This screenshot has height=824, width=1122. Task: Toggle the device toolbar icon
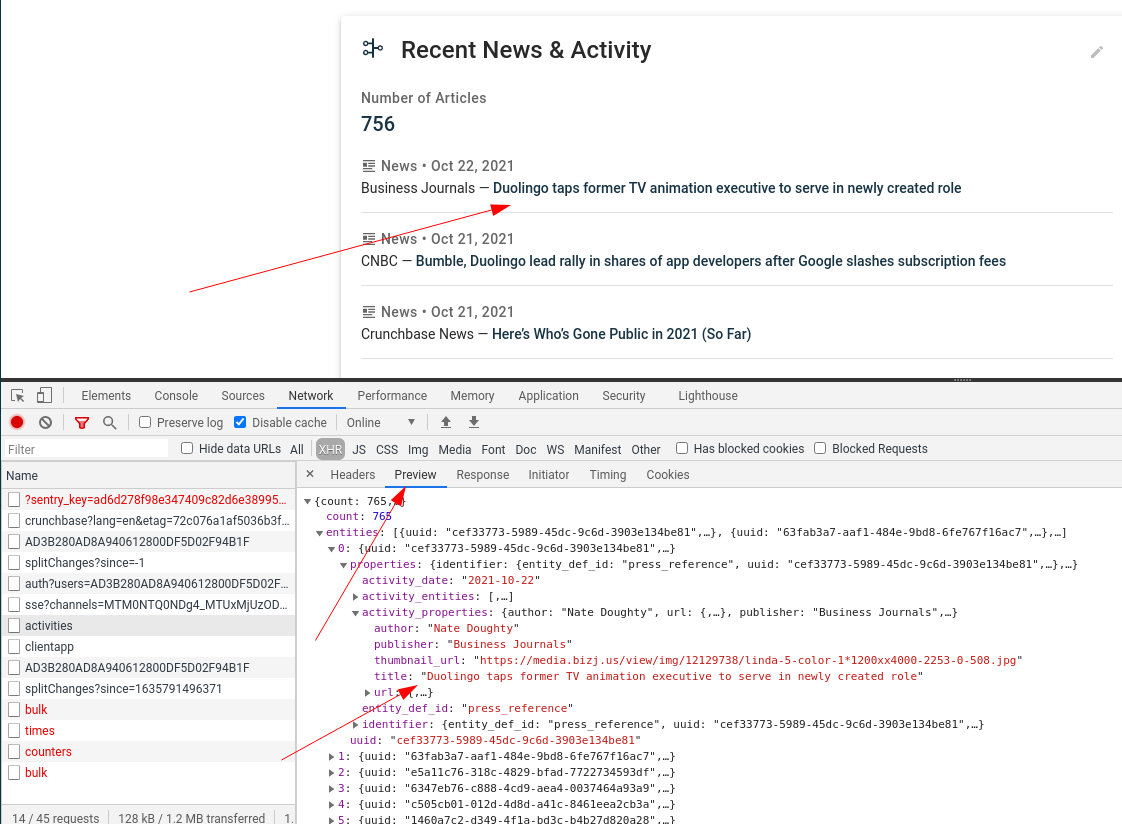(44, 395)
